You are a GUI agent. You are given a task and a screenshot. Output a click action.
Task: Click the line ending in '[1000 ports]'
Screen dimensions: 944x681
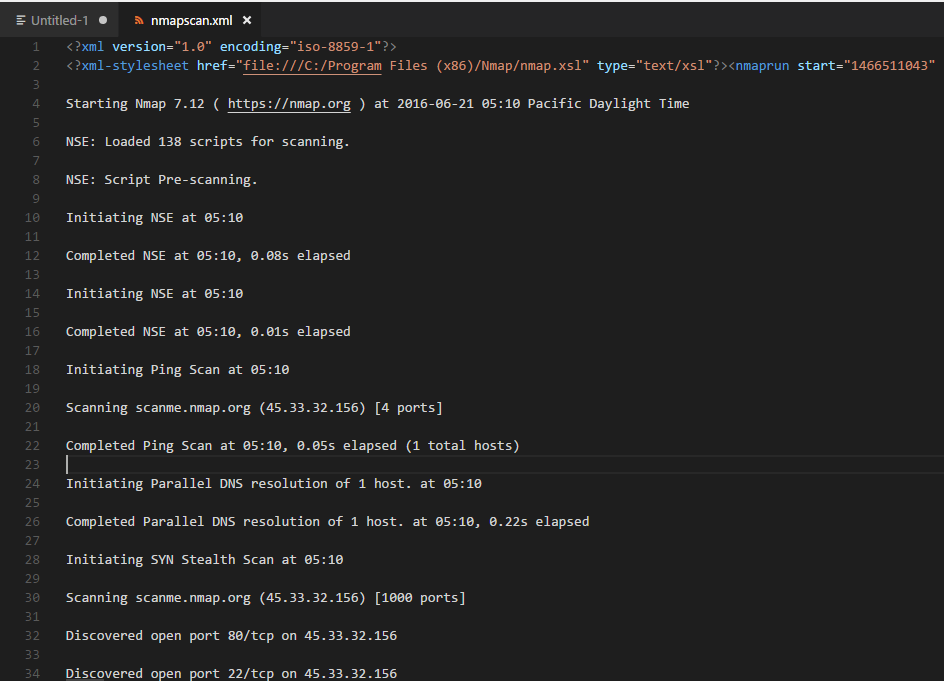(266, 598)
